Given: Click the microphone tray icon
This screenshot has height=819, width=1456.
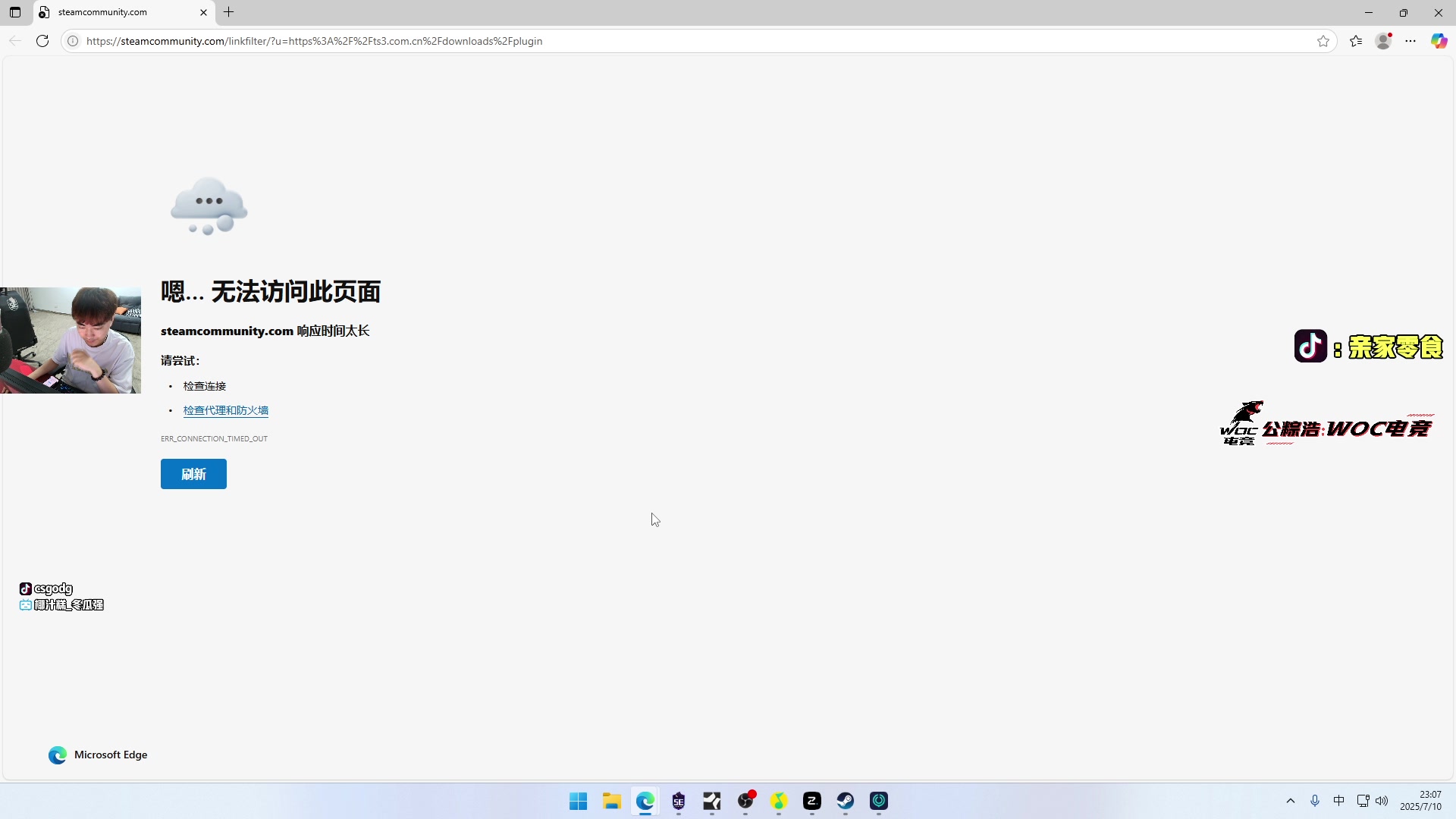Looking at the screenshot, I should 1315,801.
